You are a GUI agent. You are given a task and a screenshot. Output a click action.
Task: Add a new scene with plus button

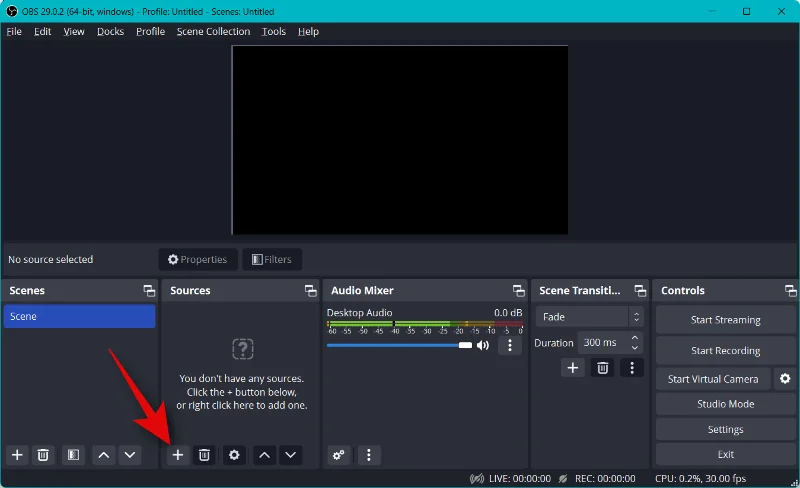click(x=17, y=455)
